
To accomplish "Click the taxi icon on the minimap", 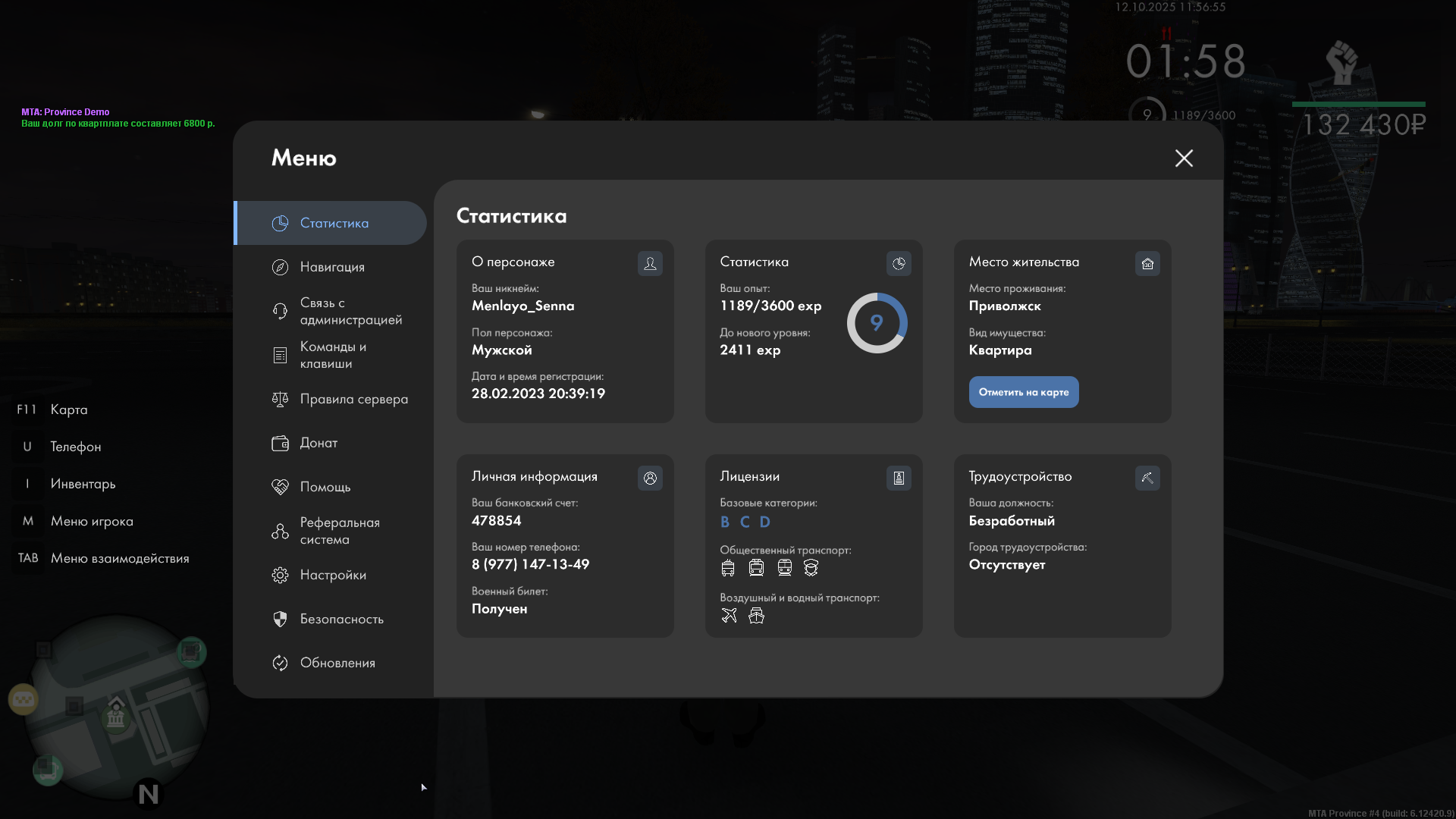I will click(x=24, y=698).
